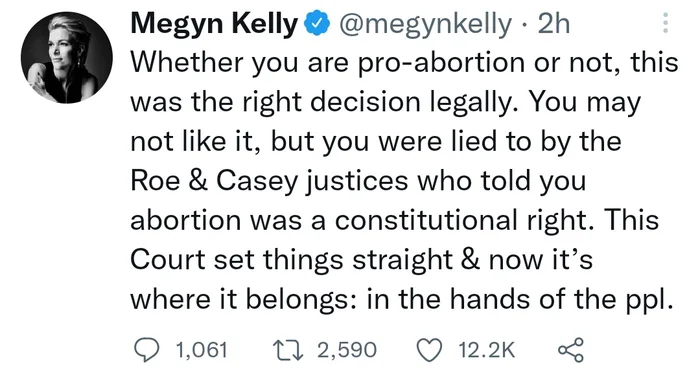The image size is (700, 380).
Task: Open the share icon options
Action: click(571, 350)
